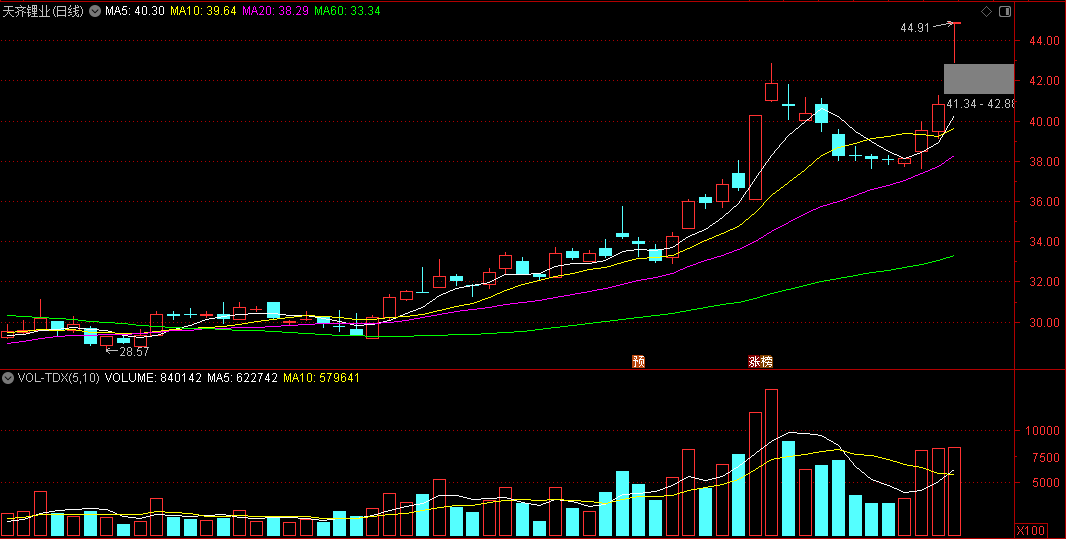1066x539 pixels.
Task: Click the 44.91 high price annotation
Action: click(x=914, y=28)
